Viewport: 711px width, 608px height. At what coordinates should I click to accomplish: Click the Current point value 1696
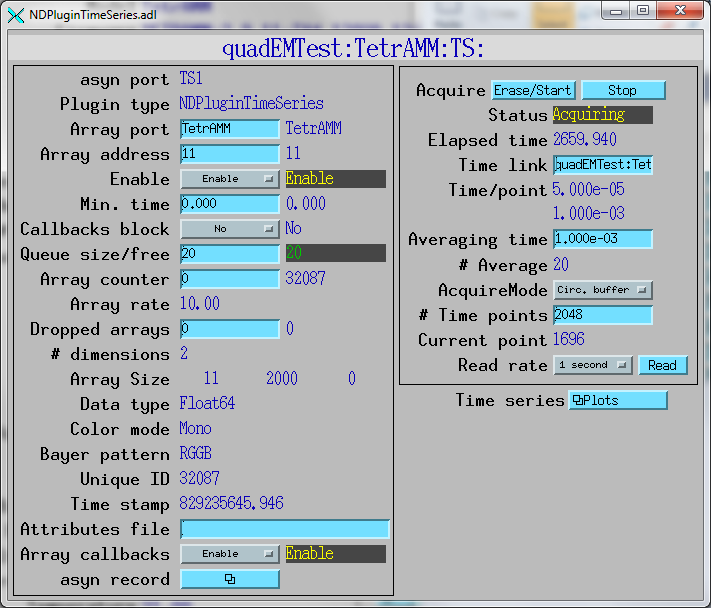point(569,339)
